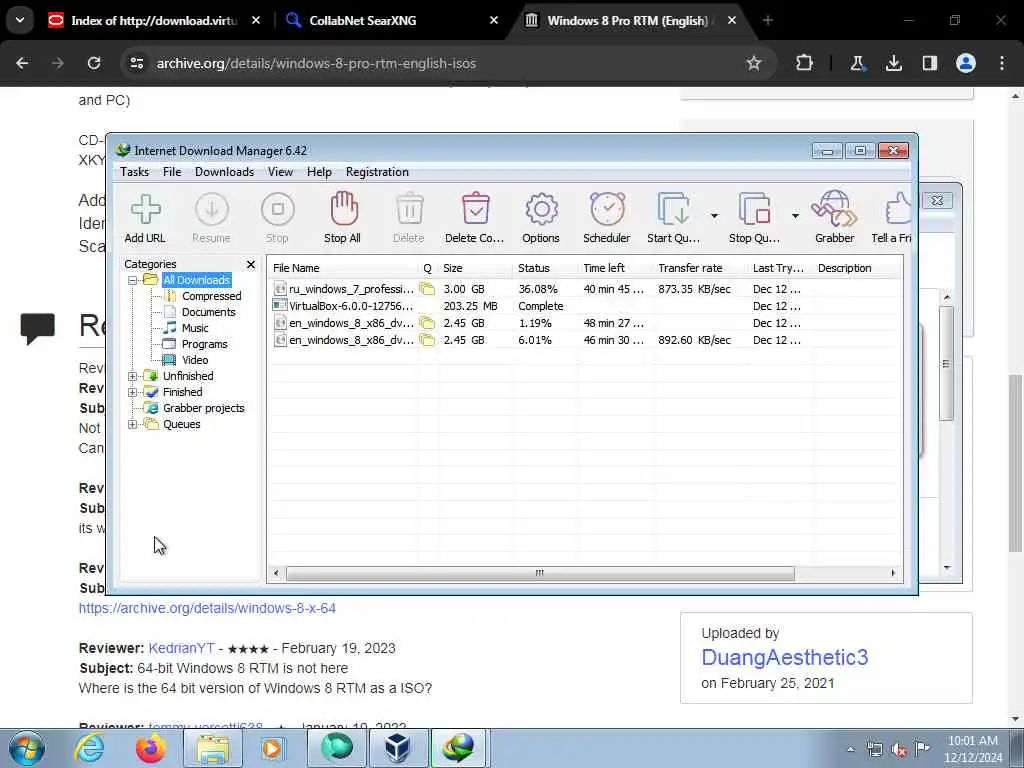The width and height of the screenshot is (1024, 768).
Task: Collapse the All Downloads tree node
Action: coord(133,280)
